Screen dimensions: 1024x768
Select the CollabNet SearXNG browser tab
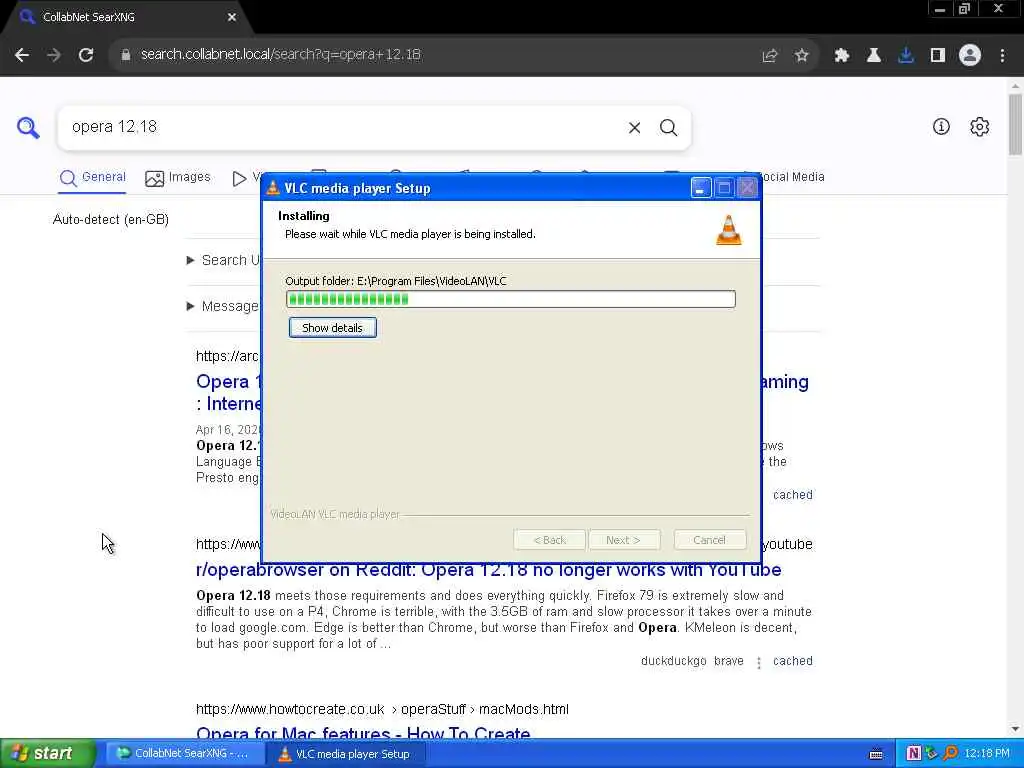tap(124, 17)
